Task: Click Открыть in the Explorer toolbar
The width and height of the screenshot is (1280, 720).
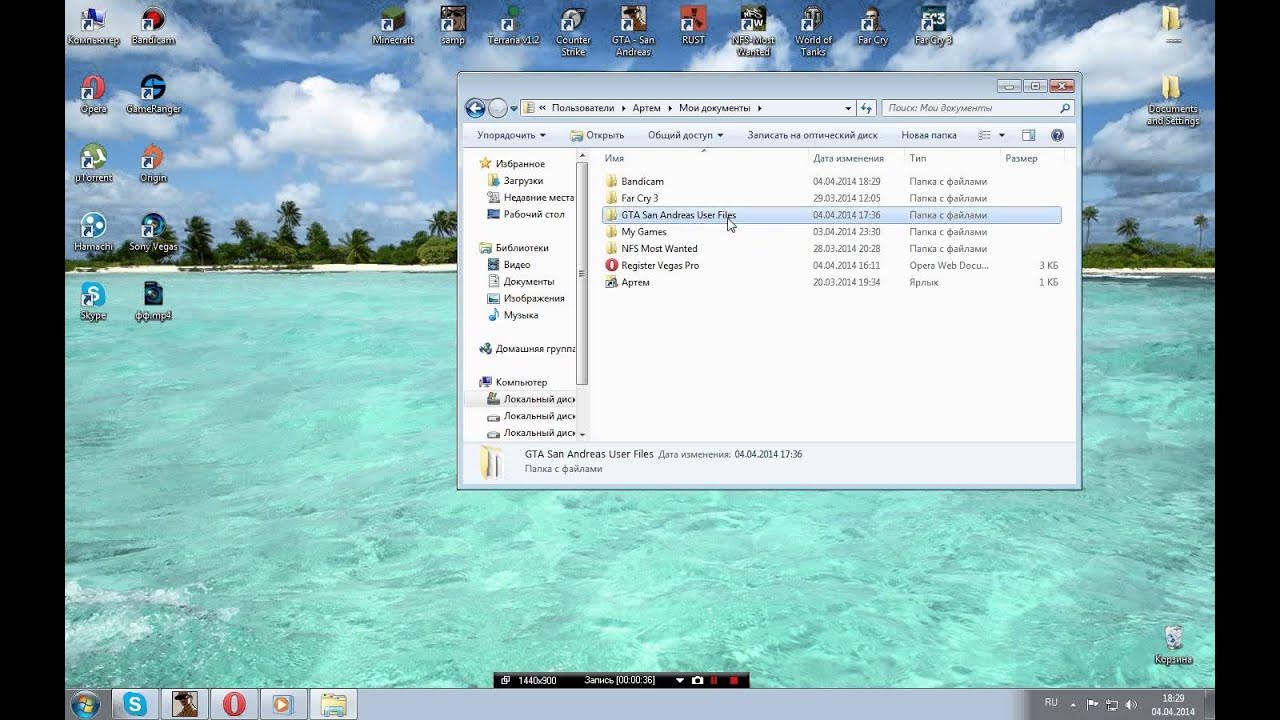Action: 597,135
